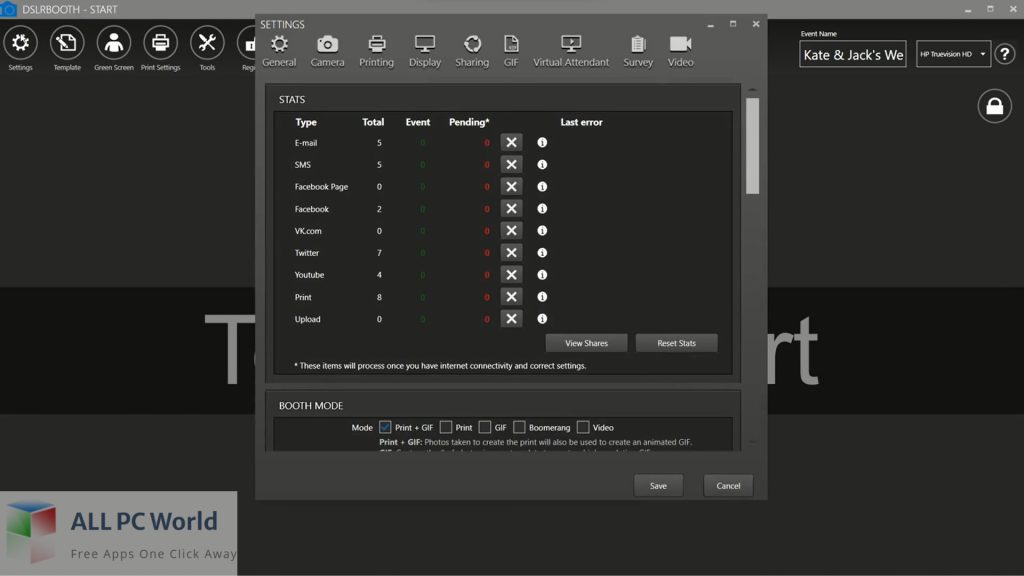This screenshot has height=576, width=1024.
Task: Clear pending E-mail items with X button
Action: 511,143
